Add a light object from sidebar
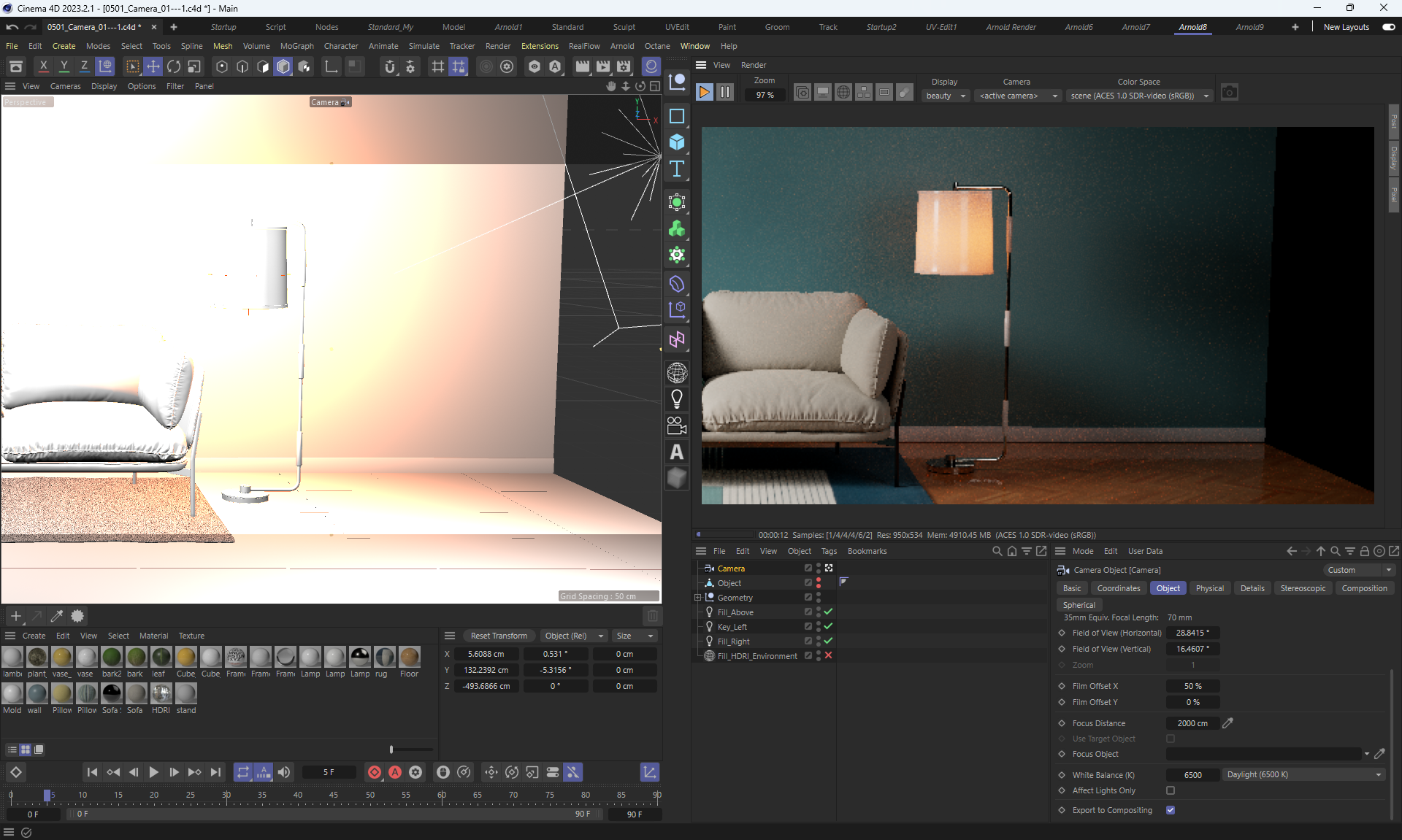The image size is (1402, 840). click(x=677, y=399)
